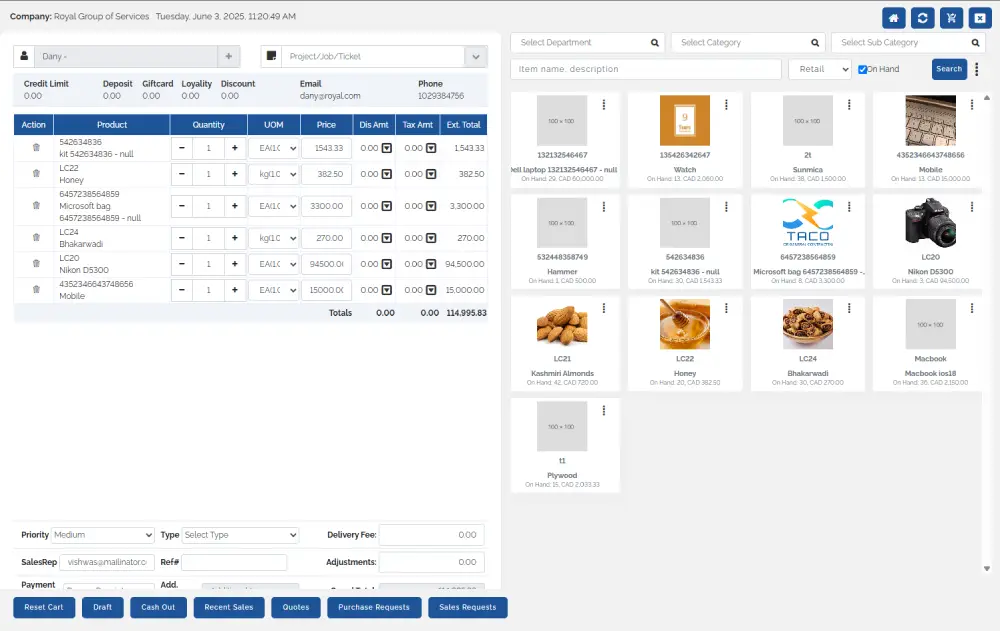Open the Quotes section
The width and height of the screenshot is (1000, 631).
tap(295, 607)
